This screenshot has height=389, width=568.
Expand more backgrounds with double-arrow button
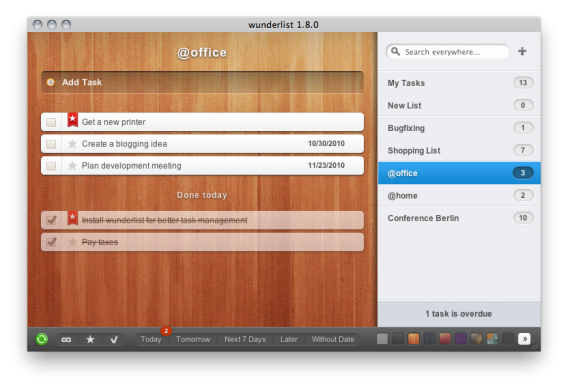[x=524, y=339]
